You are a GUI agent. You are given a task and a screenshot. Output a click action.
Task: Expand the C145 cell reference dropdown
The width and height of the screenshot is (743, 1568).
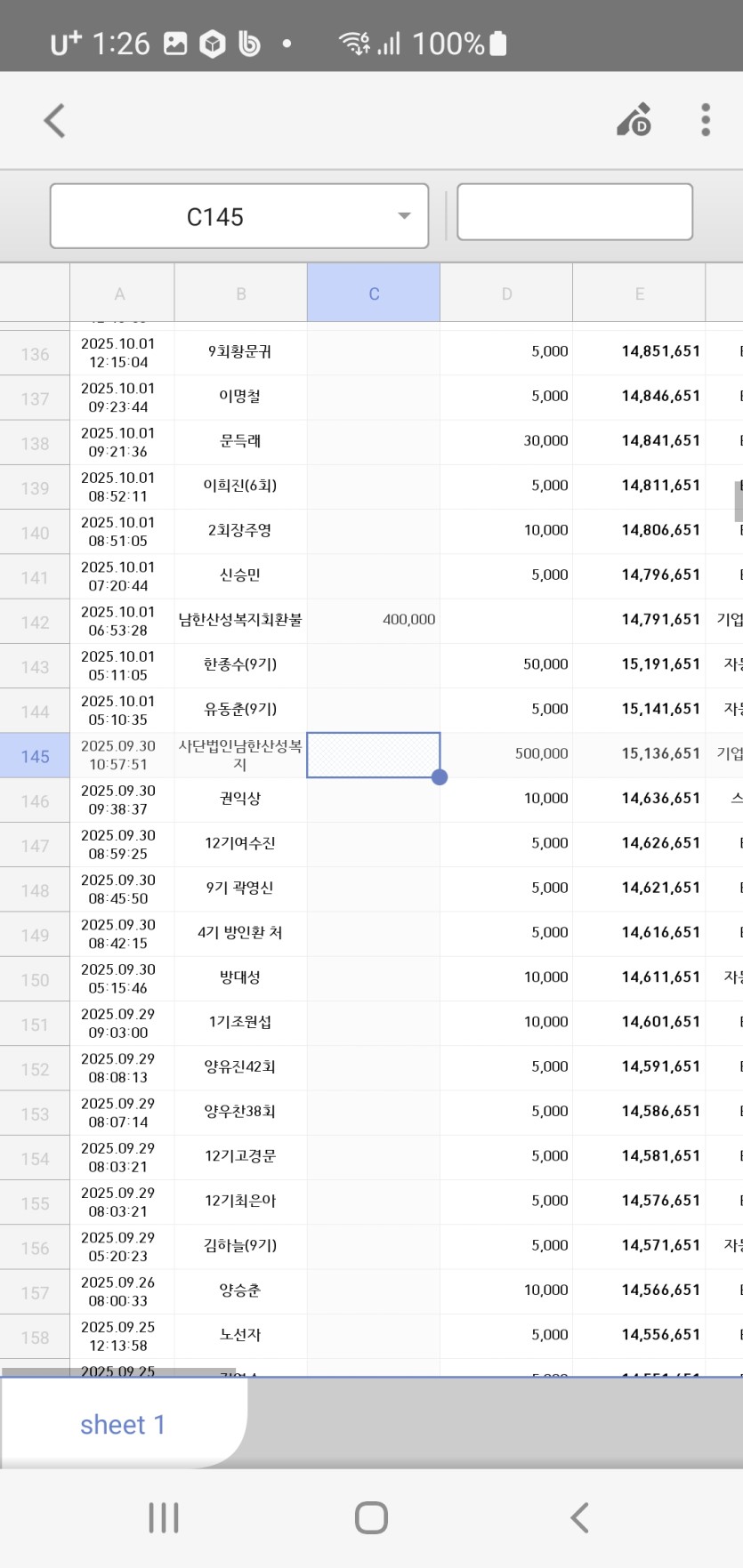pos(403,216)
